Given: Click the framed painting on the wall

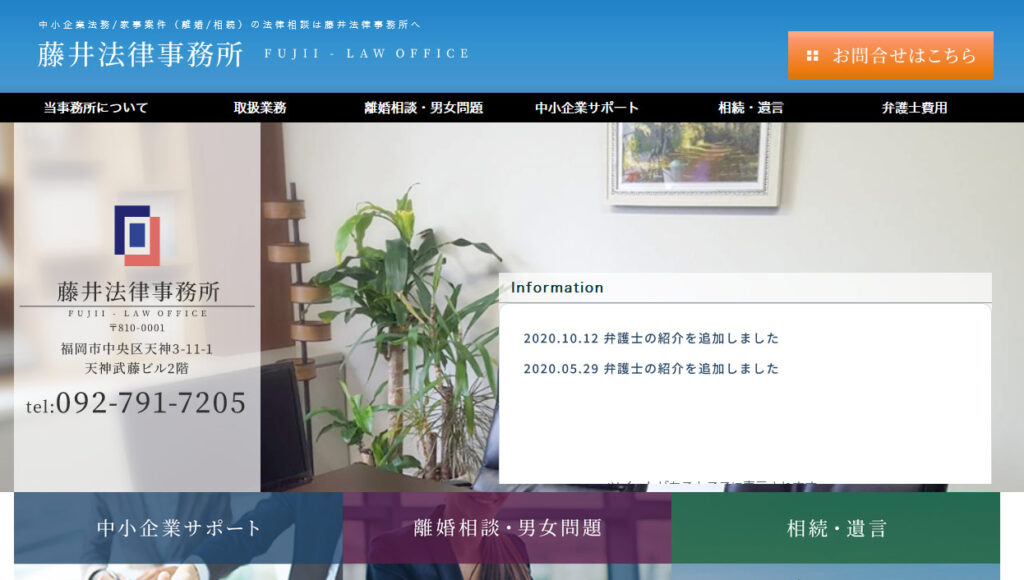Looking at the screenshot, I should 694,160.
